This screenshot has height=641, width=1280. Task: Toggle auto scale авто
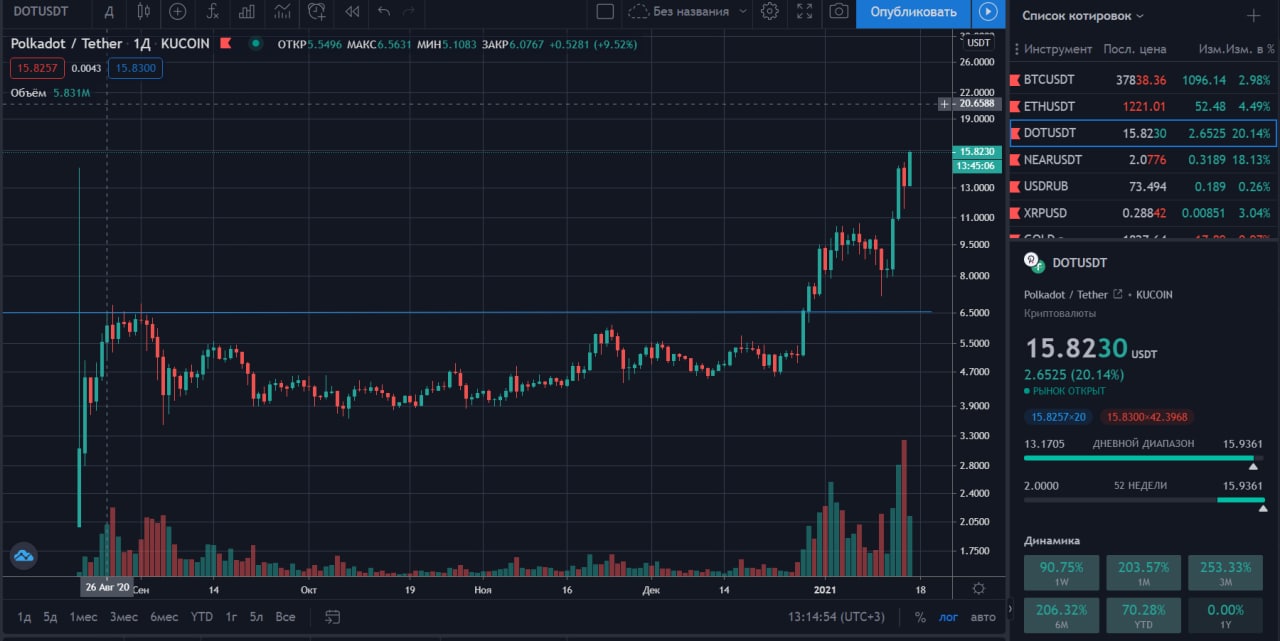pyautogui.click(x=984, y=617)
